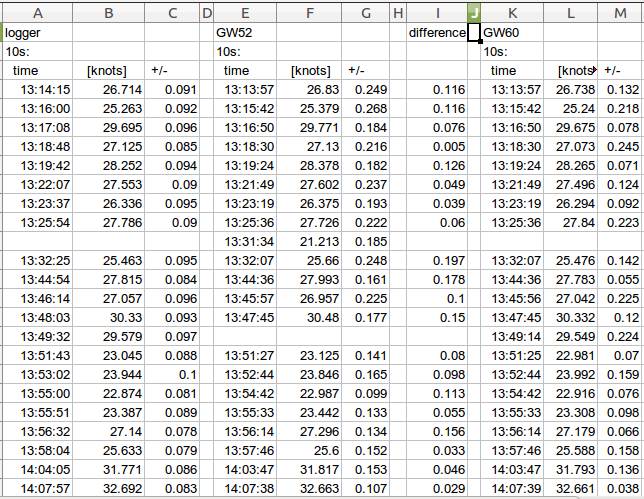Select column I header

tap(437, 13)
